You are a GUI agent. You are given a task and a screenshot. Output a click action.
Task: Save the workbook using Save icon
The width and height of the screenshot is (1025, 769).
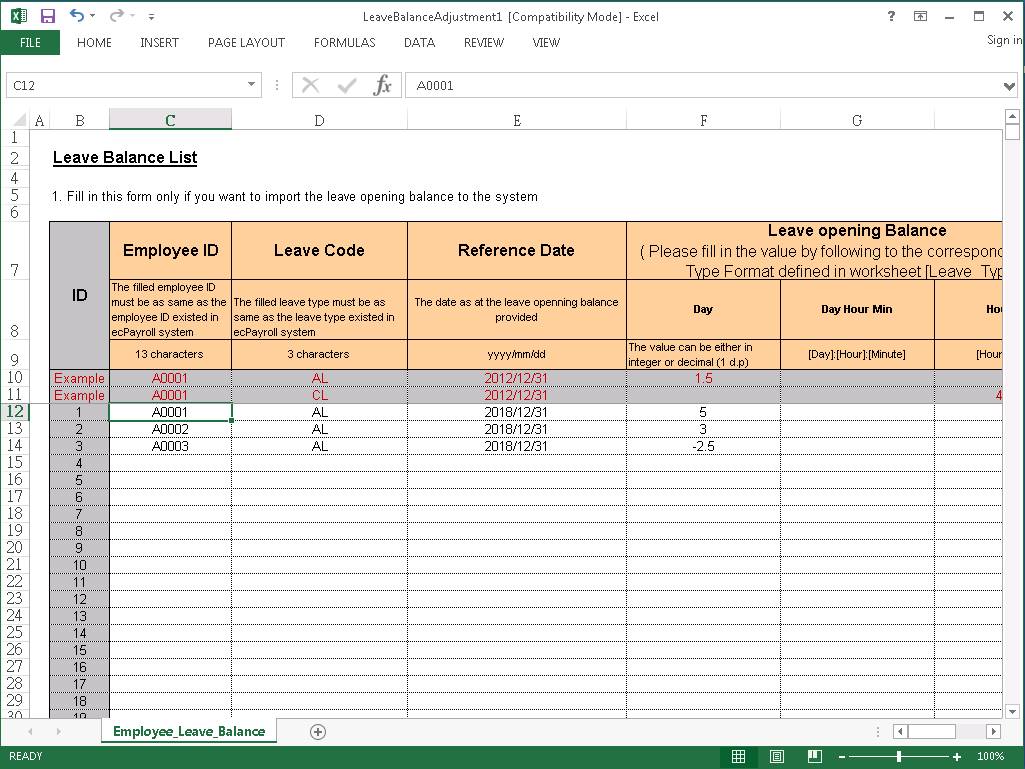coord(48,16)
